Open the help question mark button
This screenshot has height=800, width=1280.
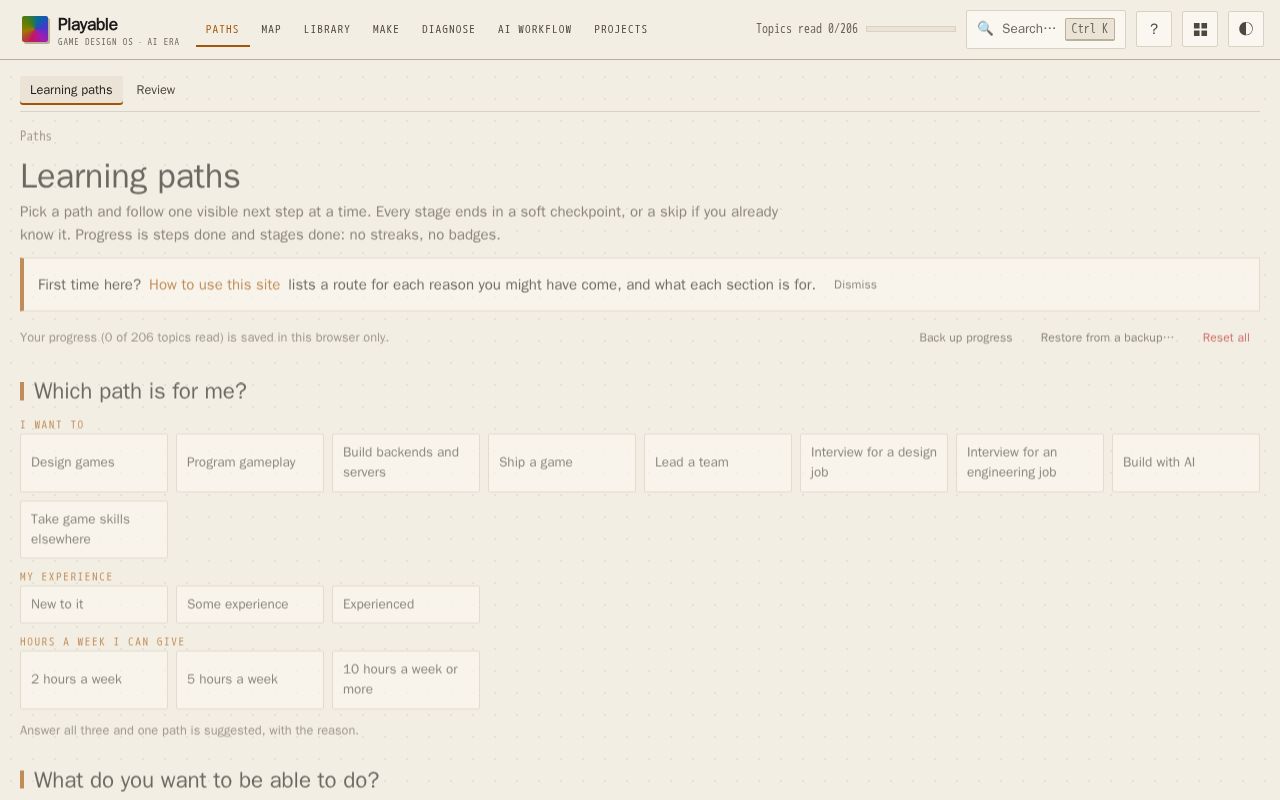pos(1154,29)
